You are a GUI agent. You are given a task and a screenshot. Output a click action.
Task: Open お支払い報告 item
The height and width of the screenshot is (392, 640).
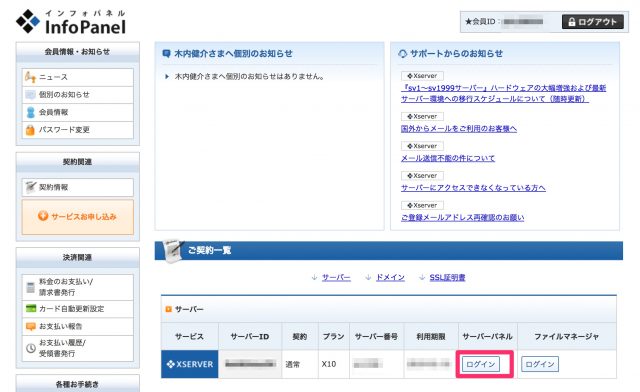tap(78, 327)
